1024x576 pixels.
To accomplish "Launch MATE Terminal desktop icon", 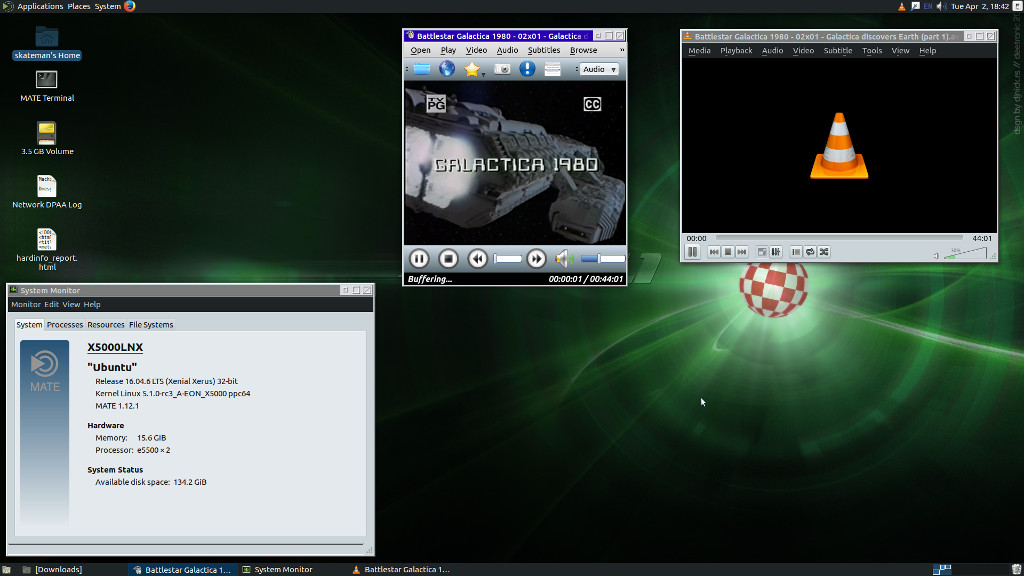I will [47, 86].
